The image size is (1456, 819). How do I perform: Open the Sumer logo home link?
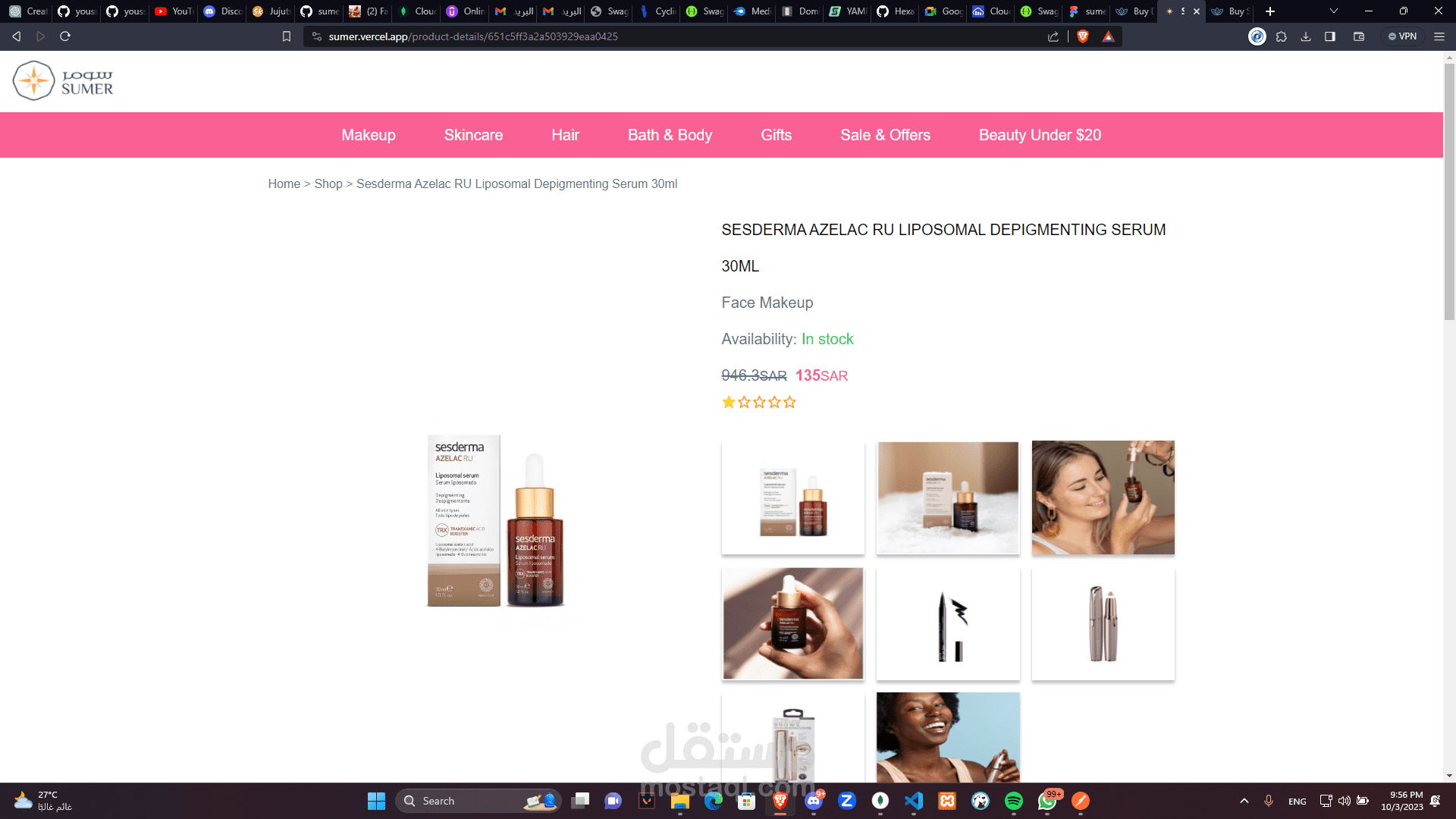click(63, 81)
